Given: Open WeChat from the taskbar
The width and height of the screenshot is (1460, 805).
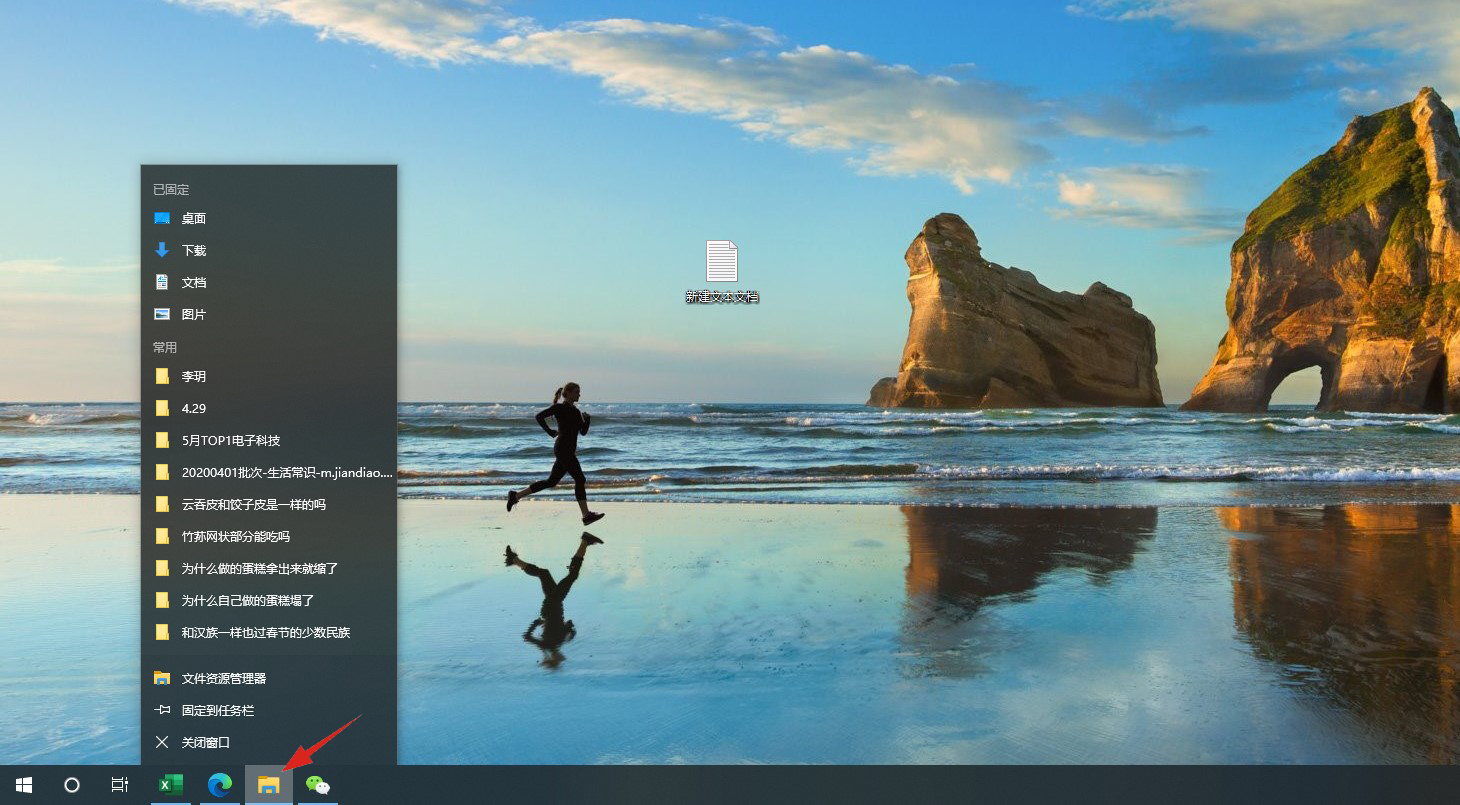Looking at the screenshot, I should coord(318,785).
